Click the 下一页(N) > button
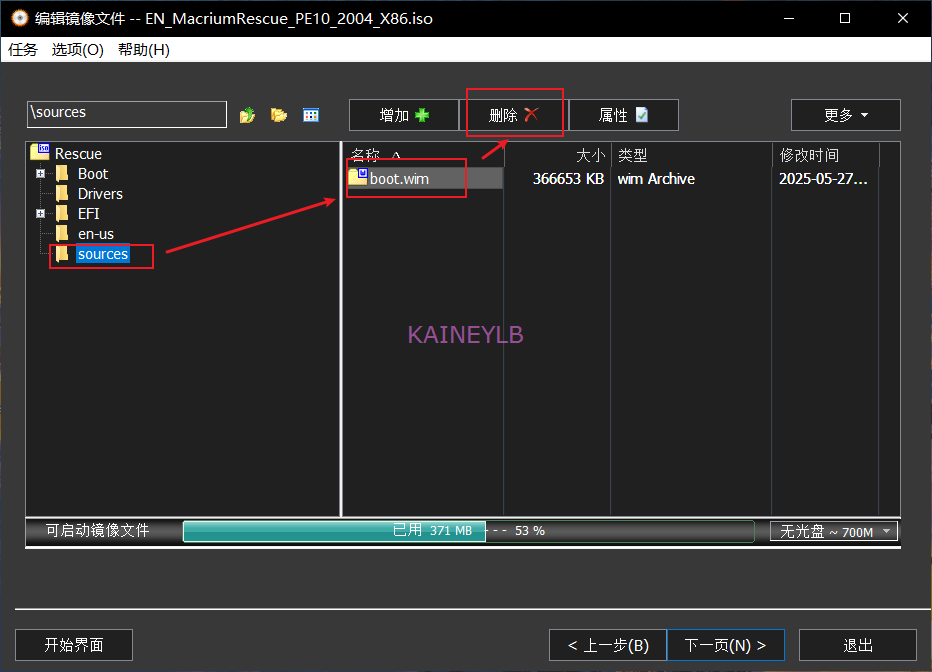 click(725, 645)
